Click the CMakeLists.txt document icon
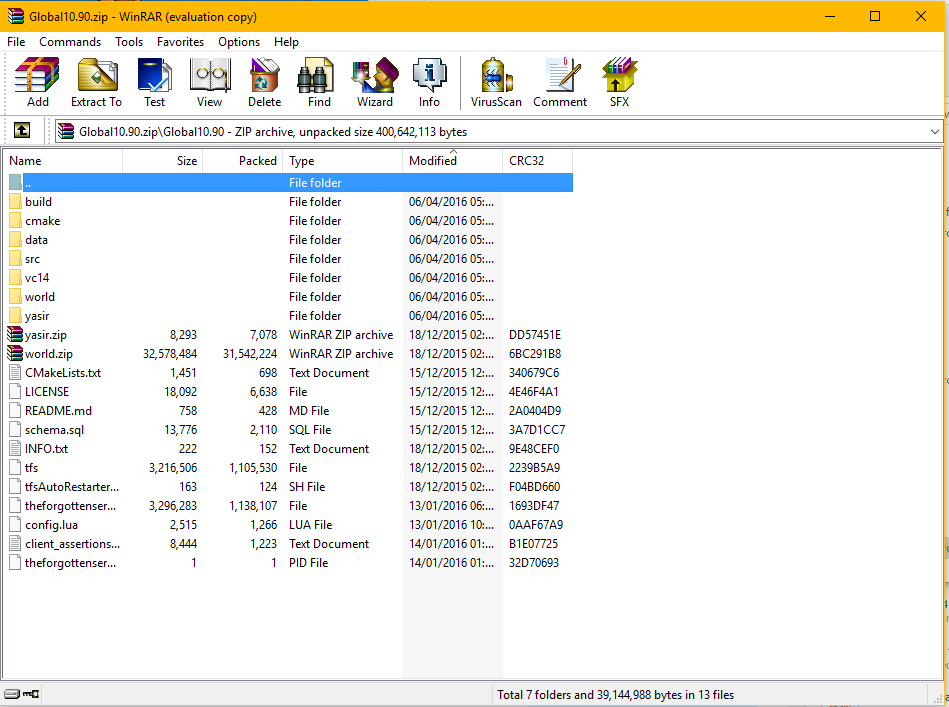The height and width of the screenshot is (707, 949). pos(15,373)
